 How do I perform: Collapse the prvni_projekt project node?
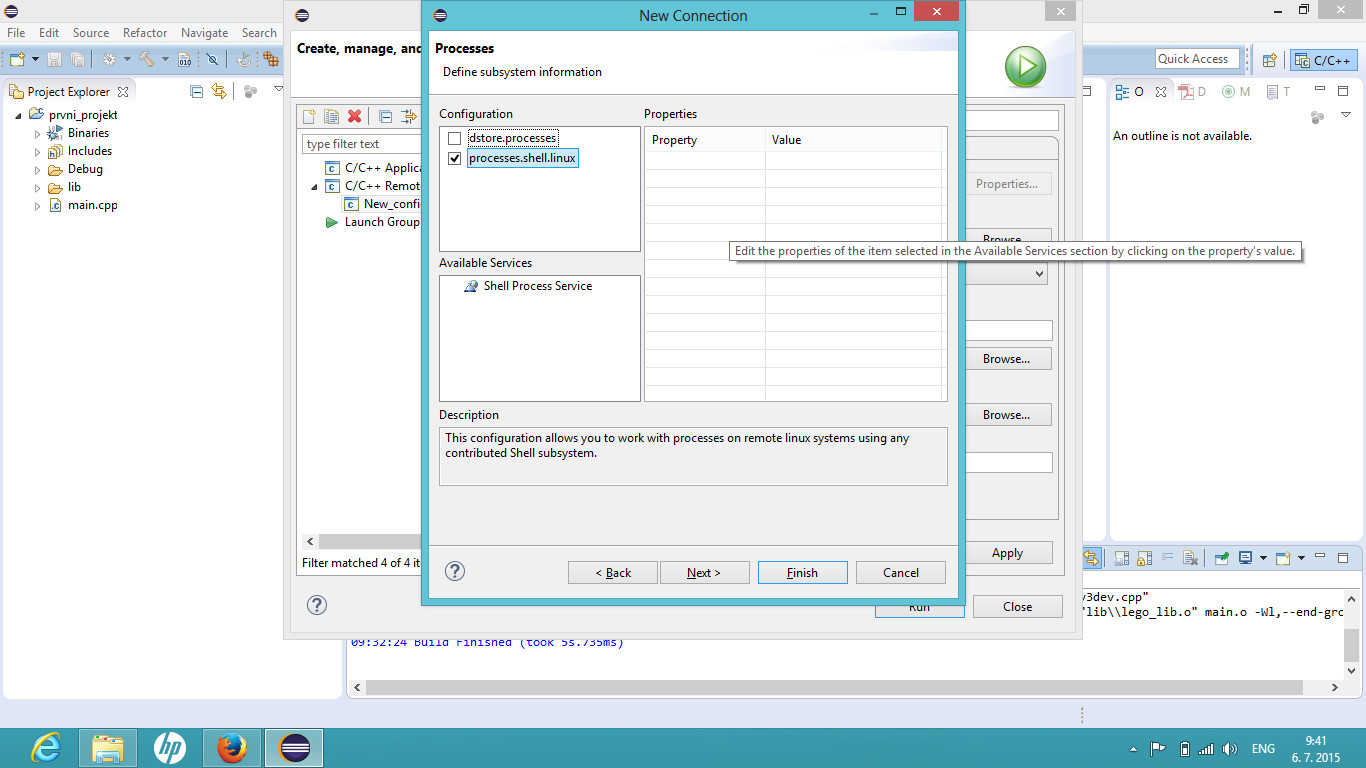pyautogui.click(x=19, y=115)
